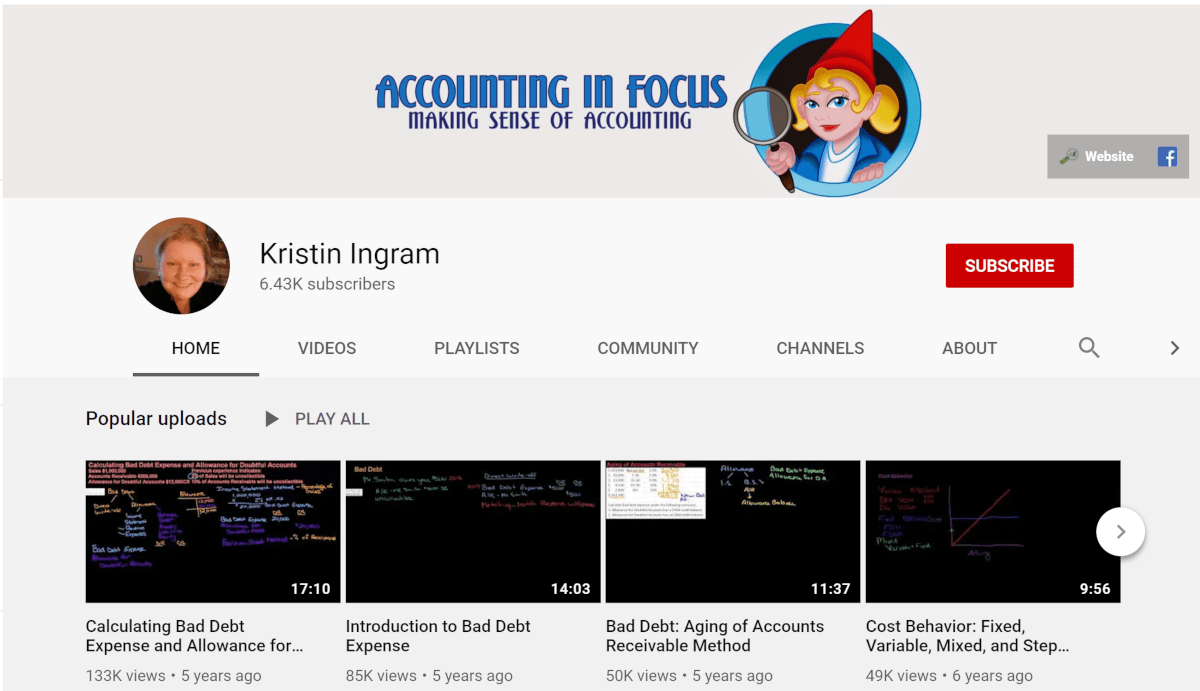Click the title Introduction to Bad Debt Expense

click(x=438, y=636)
